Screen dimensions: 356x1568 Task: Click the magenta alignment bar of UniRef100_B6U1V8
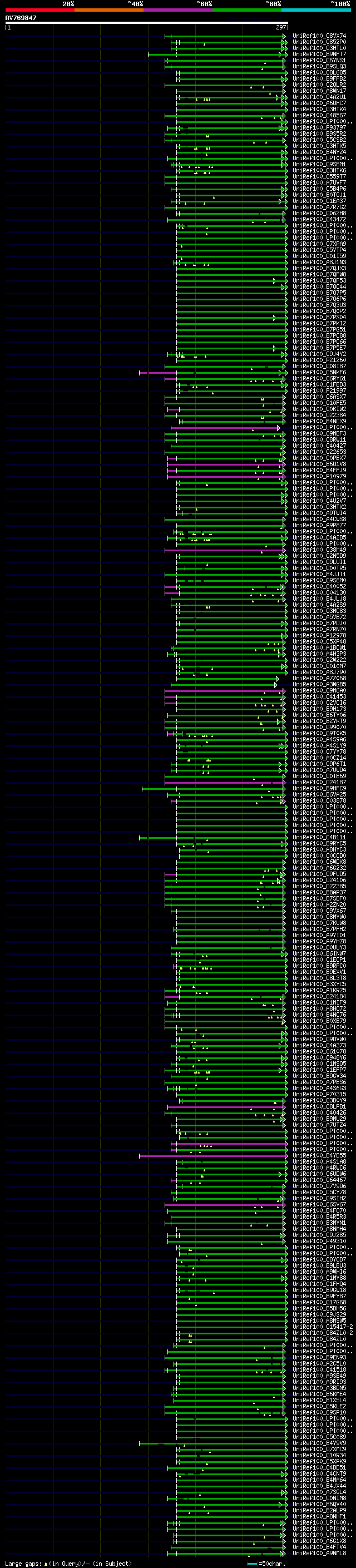(x=225, y=465)
